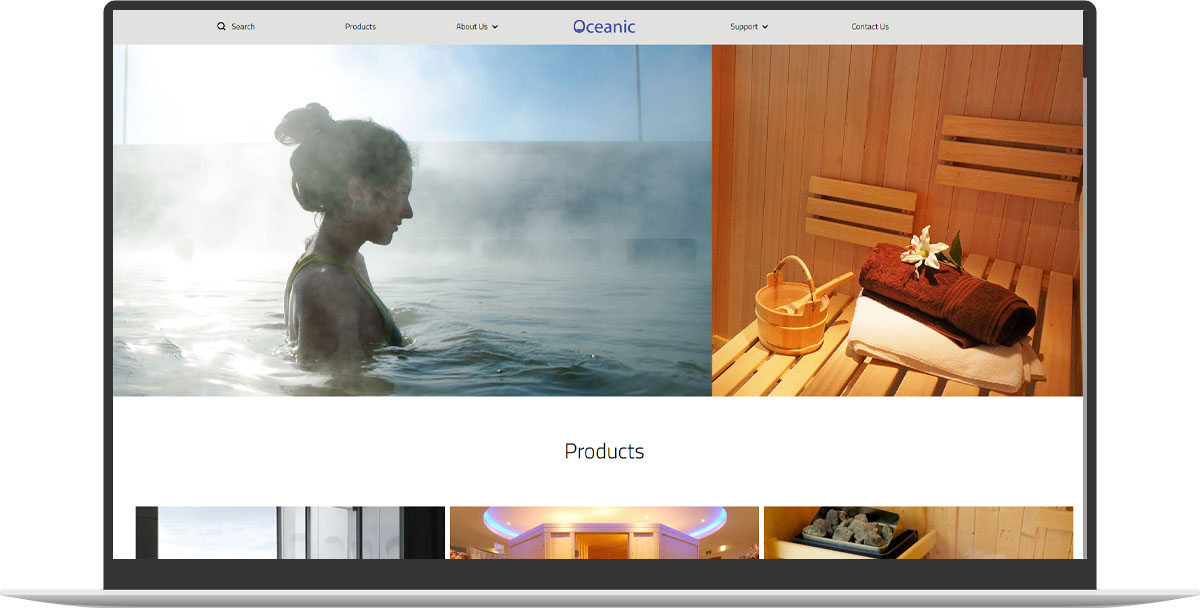Open the Products menu item
1200x614 pixels.
(360, 27)
